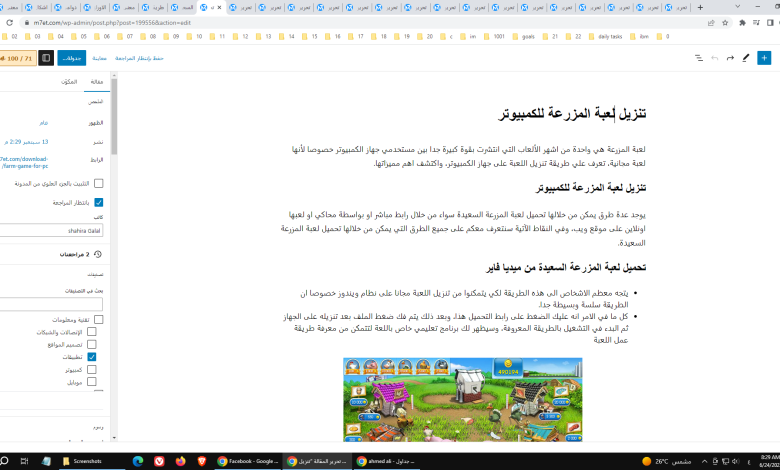Check the كمبيوتر category checkbox
Screen dimensions: 780x470
pos(92,370)
